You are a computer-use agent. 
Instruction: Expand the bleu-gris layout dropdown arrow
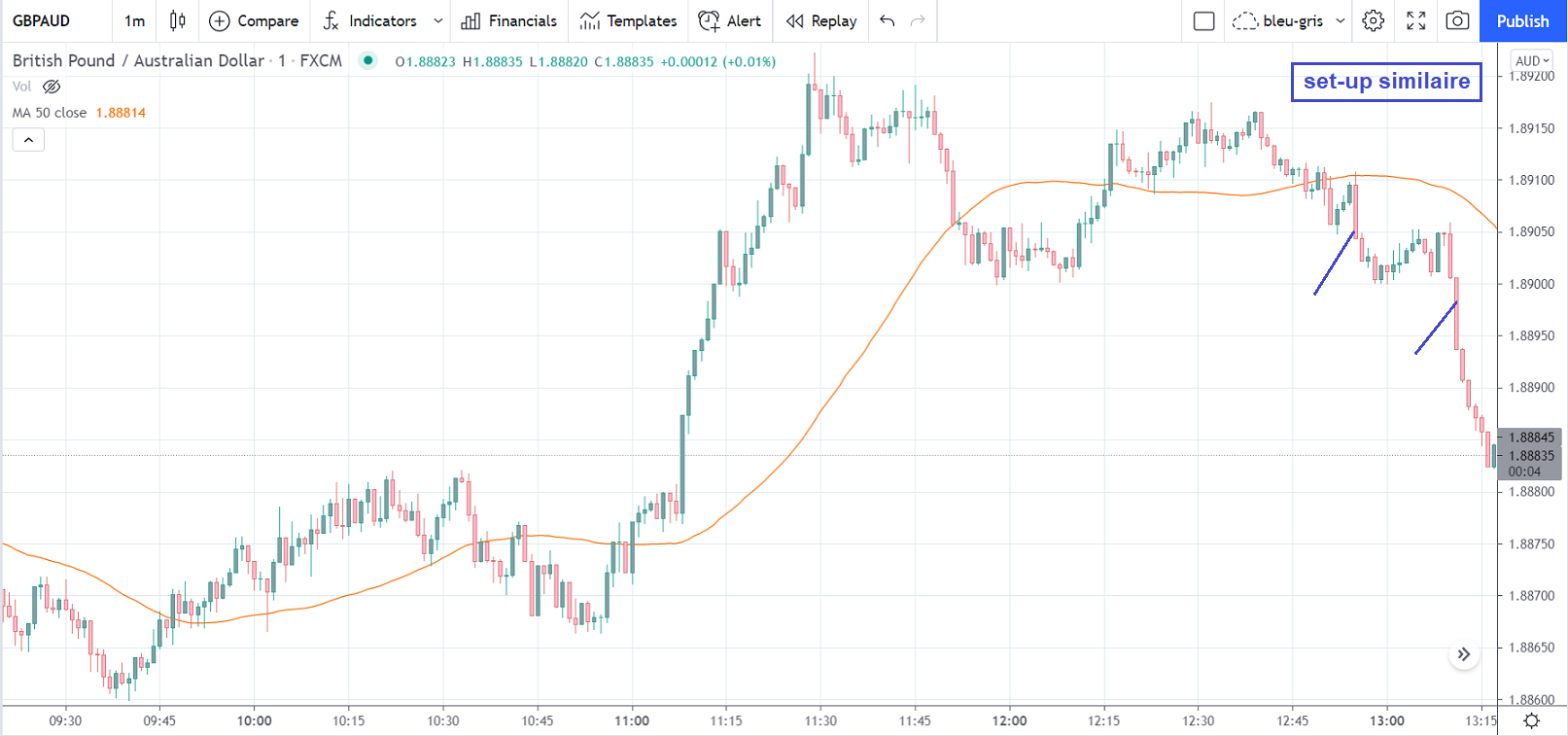1341,20
